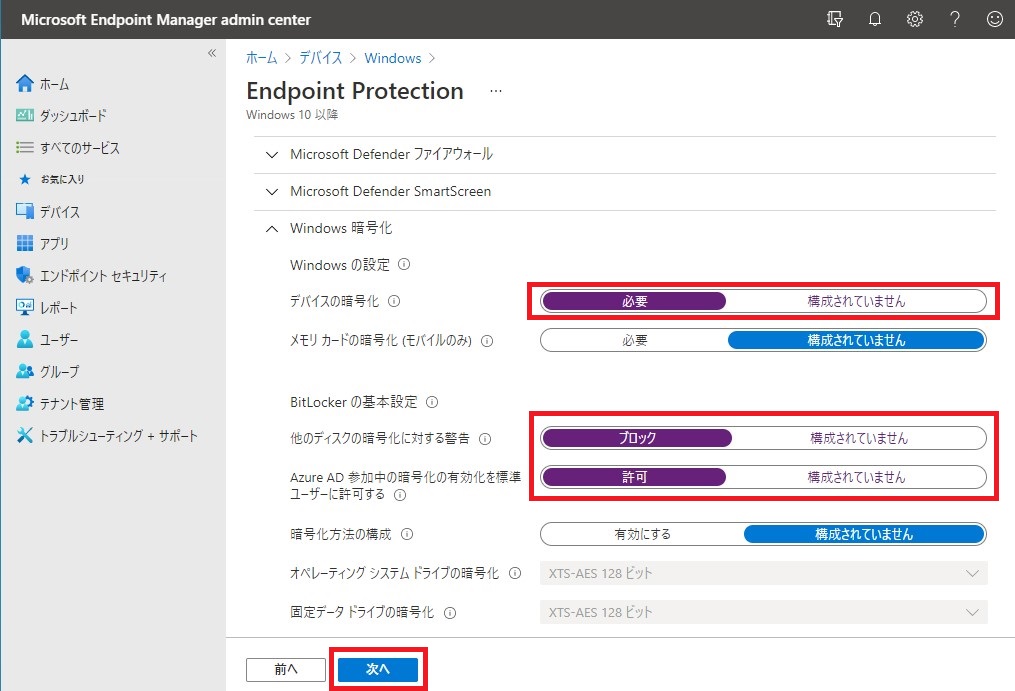The image size is (1015, 691).
Task: Show info for 暗号化方法の構成
Action: coord(407,534)
